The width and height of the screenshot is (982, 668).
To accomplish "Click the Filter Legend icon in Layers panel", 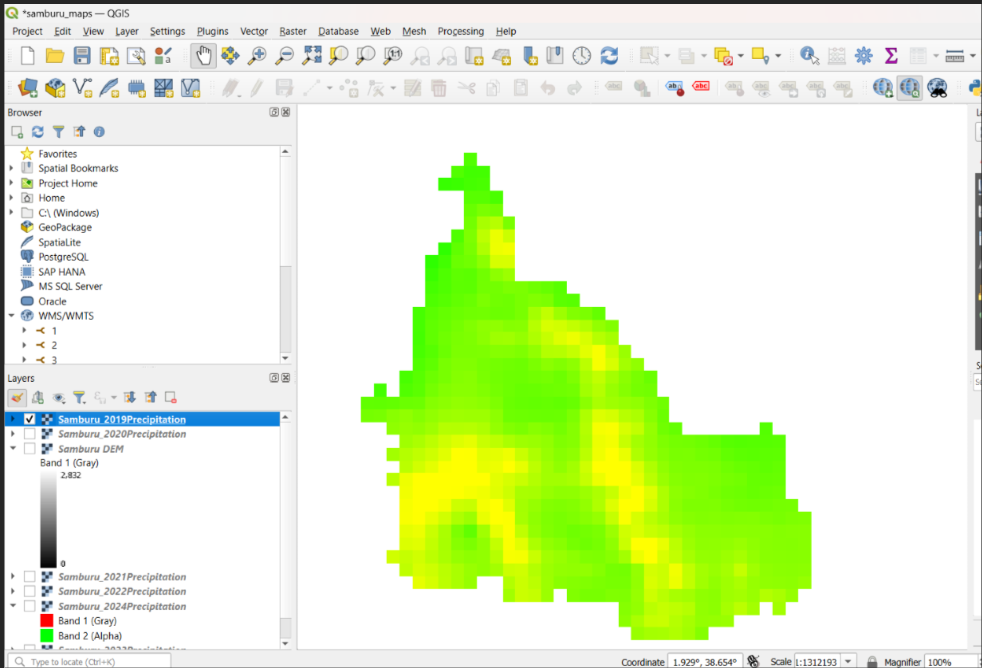I will click(79, 398).
